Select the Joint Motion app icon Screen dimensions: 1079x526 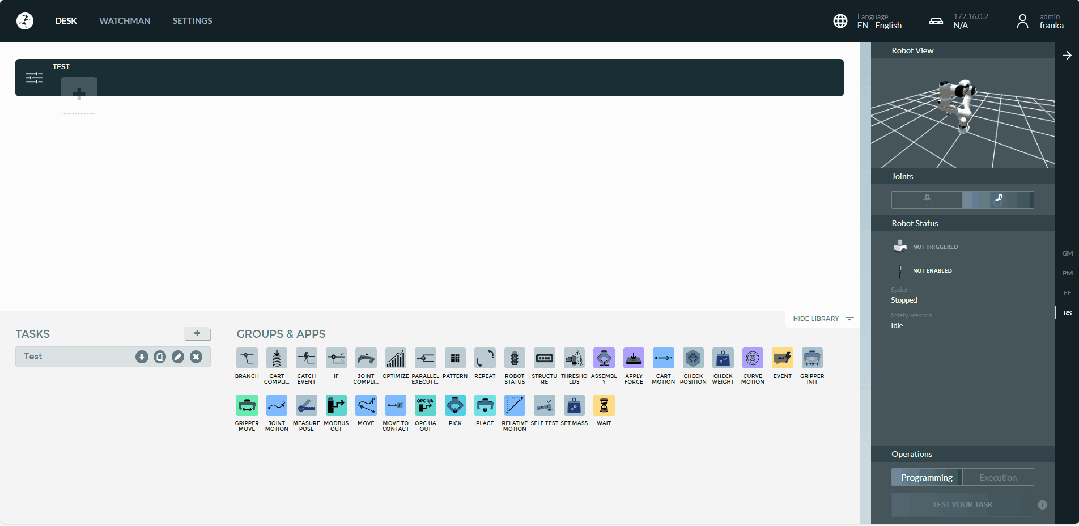[x=276, y=405]
